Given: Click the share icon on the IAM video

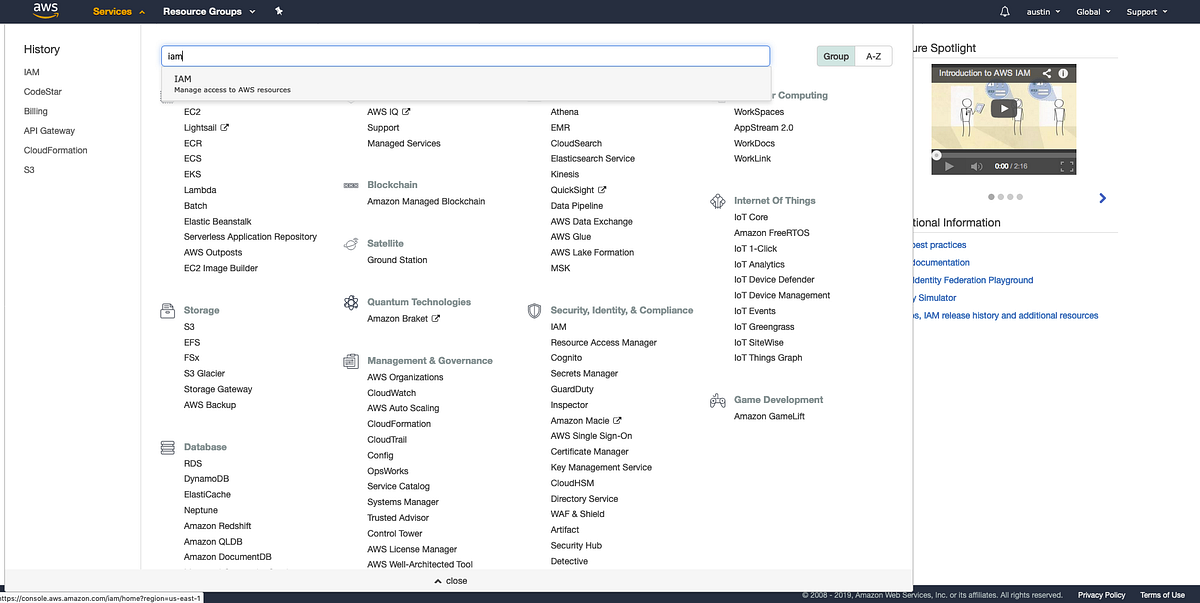Looking at the screenshot, I should pos(1047,73).
